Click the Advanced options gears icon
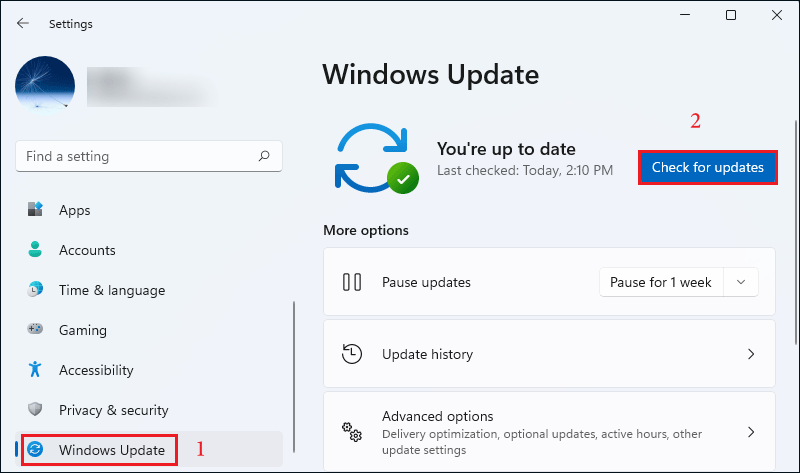800x473 pixels. (x=352, y=432)
